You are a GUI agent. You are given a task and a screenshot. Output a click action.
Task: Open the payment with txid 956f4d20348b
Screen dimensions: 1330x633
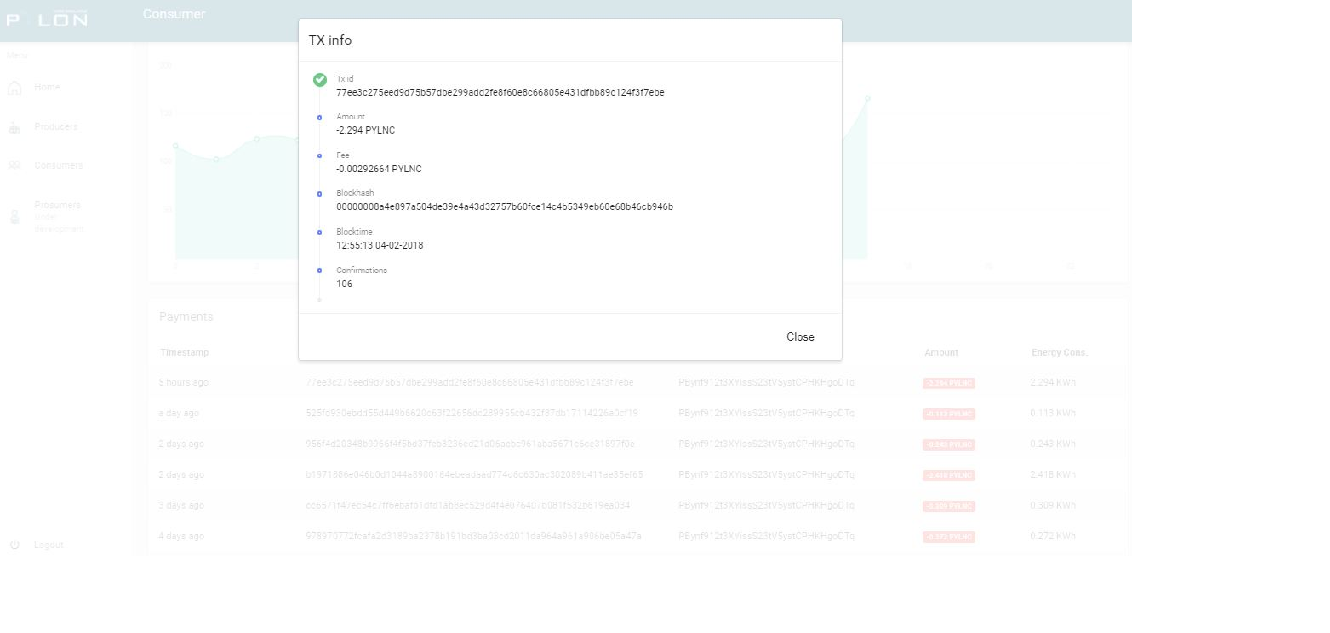pos(470,444)
